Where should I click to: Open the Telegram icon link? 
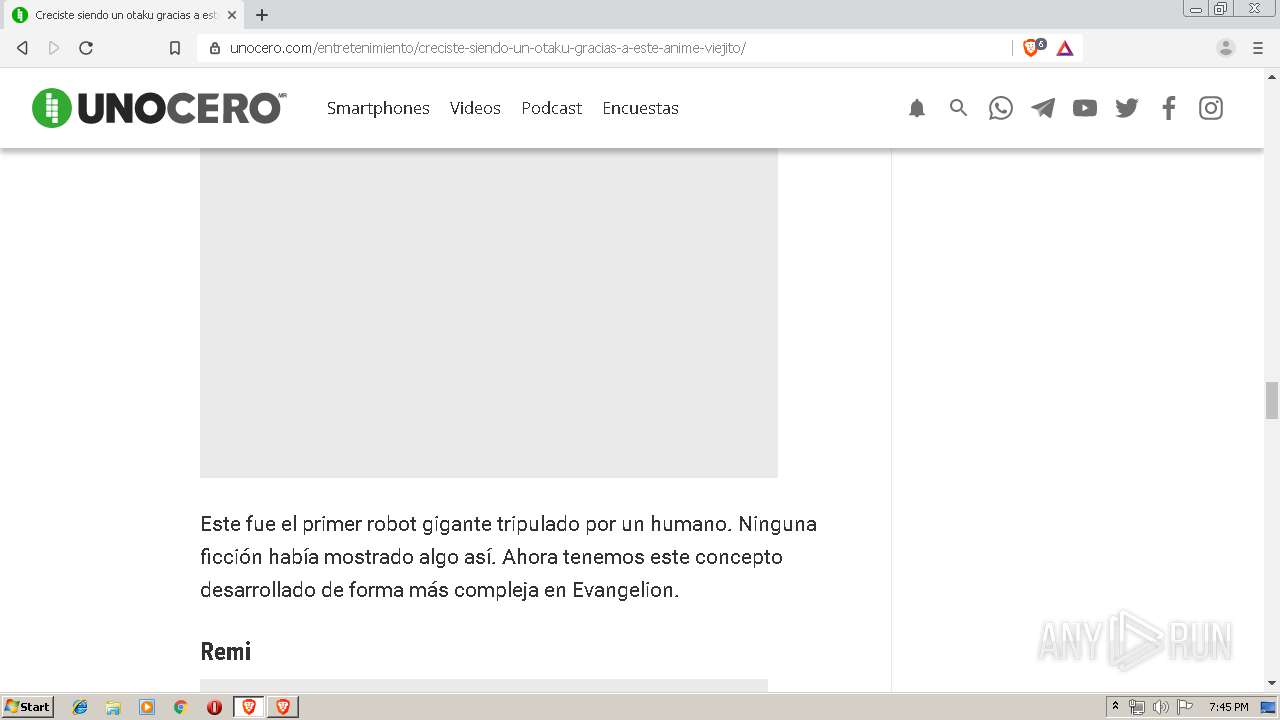[x=1043, y=108]
